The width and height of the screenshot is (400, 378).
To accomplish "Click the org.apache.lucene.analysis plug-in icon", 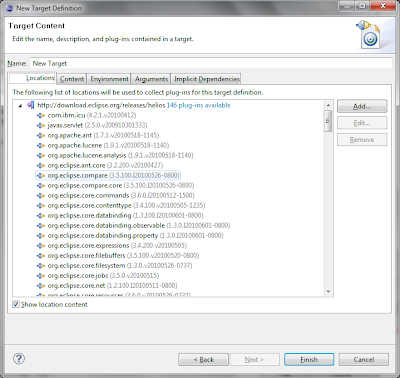I will 41,155.
